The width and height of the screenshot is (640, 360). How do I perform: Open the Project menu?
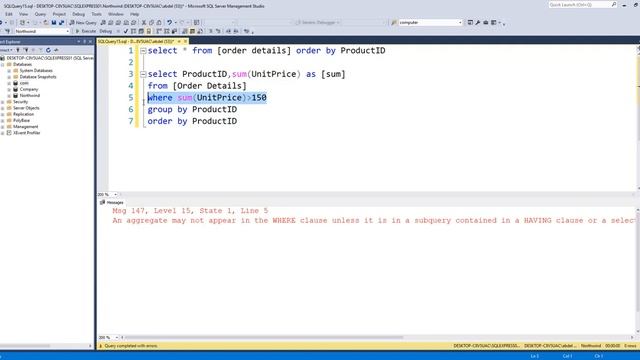point(59,14)
